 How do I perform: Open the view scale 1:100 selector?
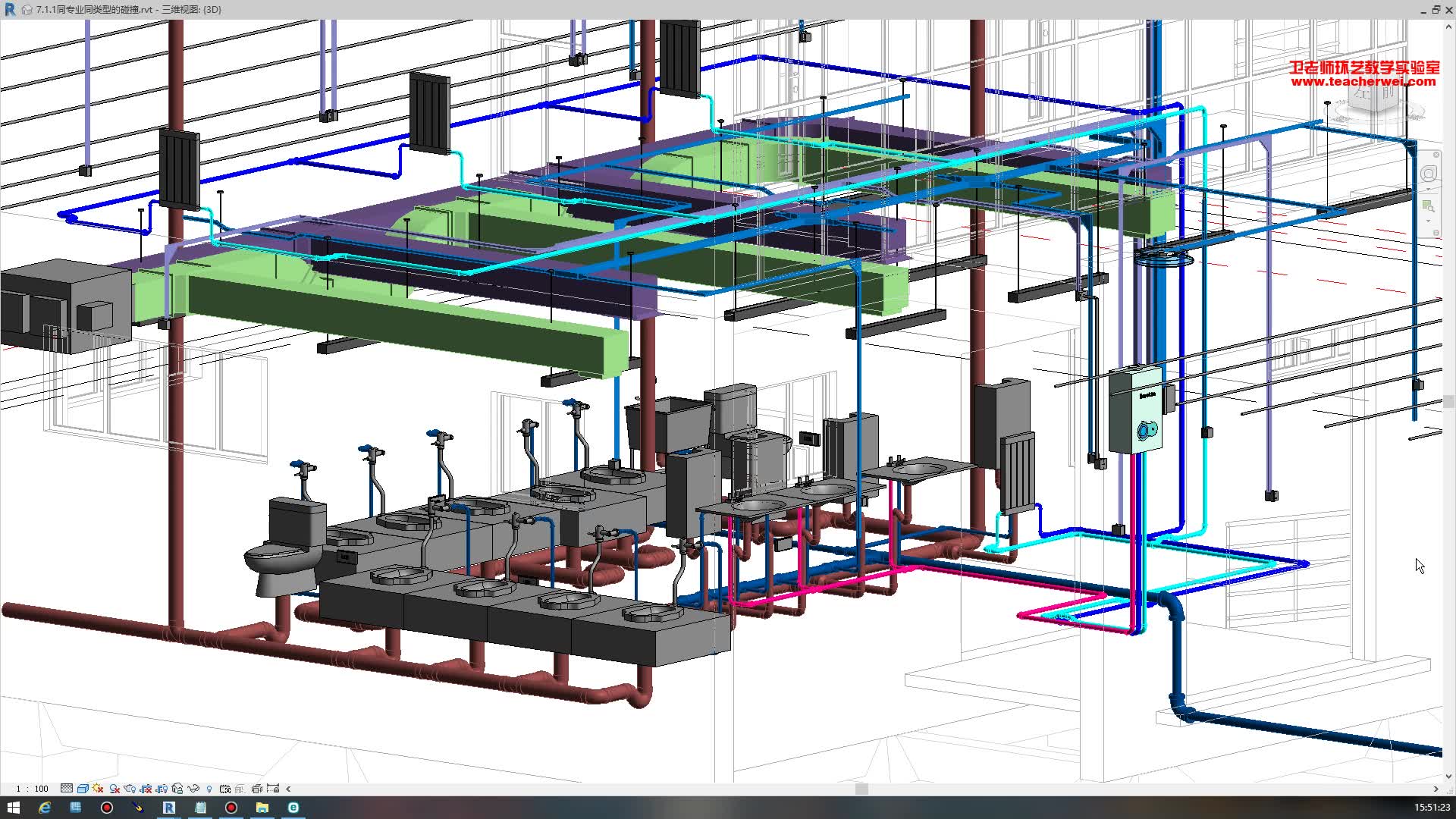[x=32, y=789]
